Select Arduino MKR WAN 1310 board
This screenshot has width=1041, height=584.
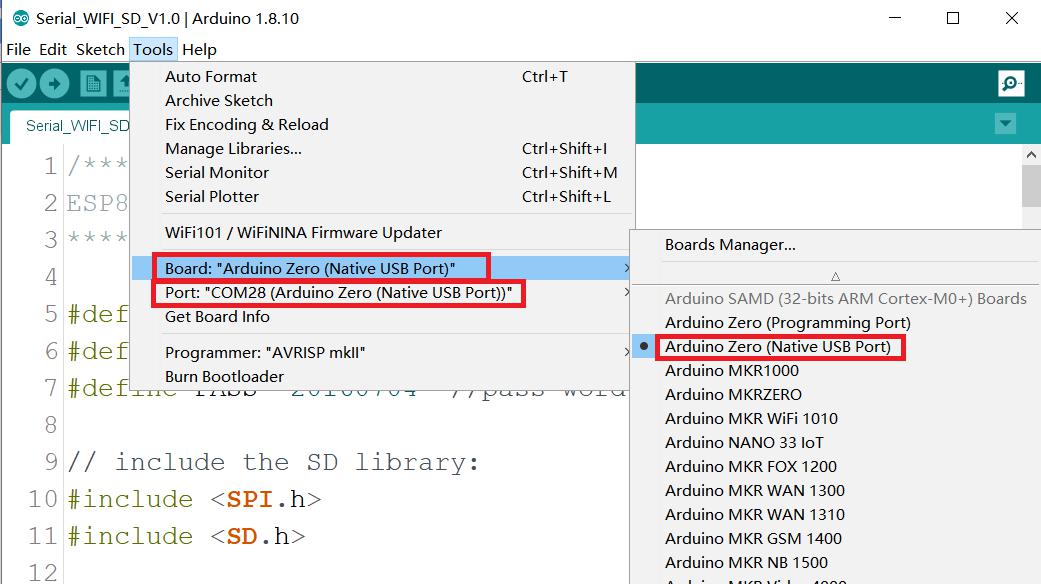[x=836, y=514]
